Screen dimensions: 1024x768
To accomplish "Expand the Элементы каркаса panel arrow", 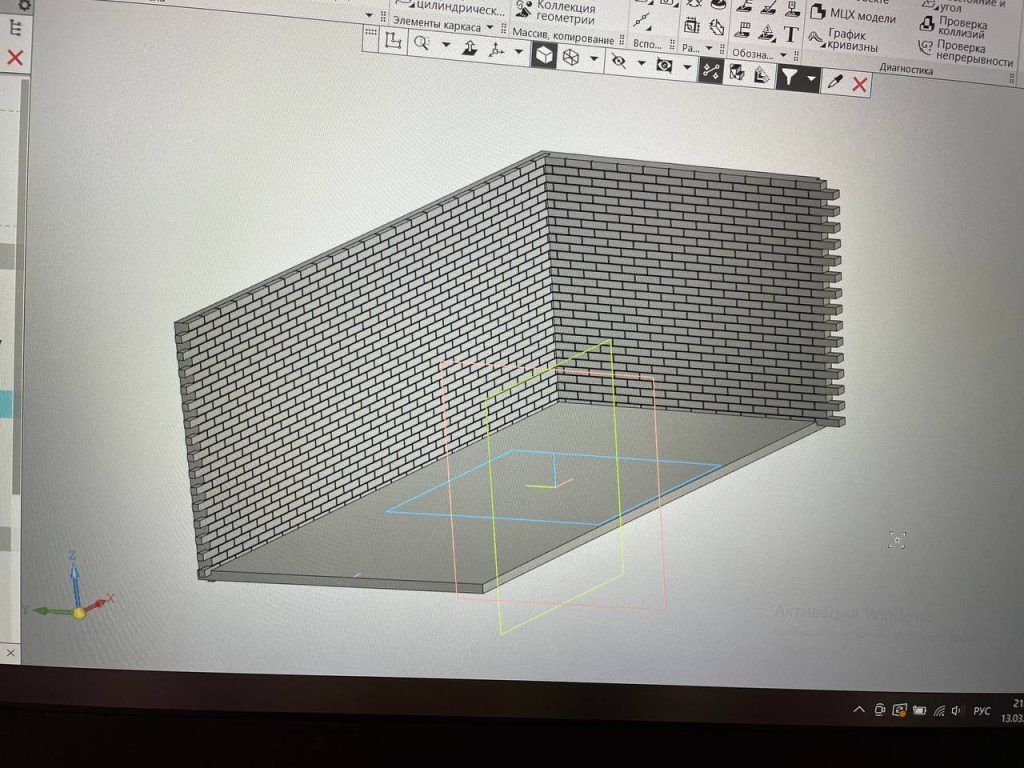I will pos(489,27).
